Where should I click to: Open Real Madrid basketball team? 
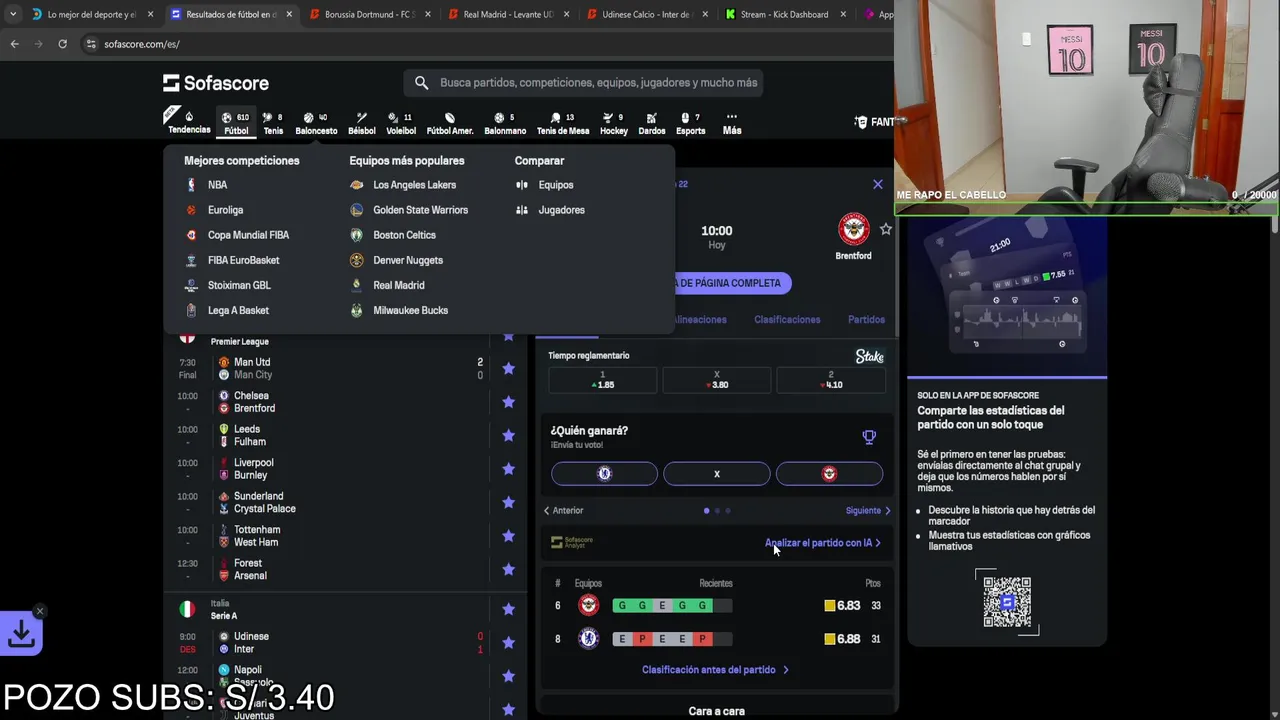(x=398, y=285)
